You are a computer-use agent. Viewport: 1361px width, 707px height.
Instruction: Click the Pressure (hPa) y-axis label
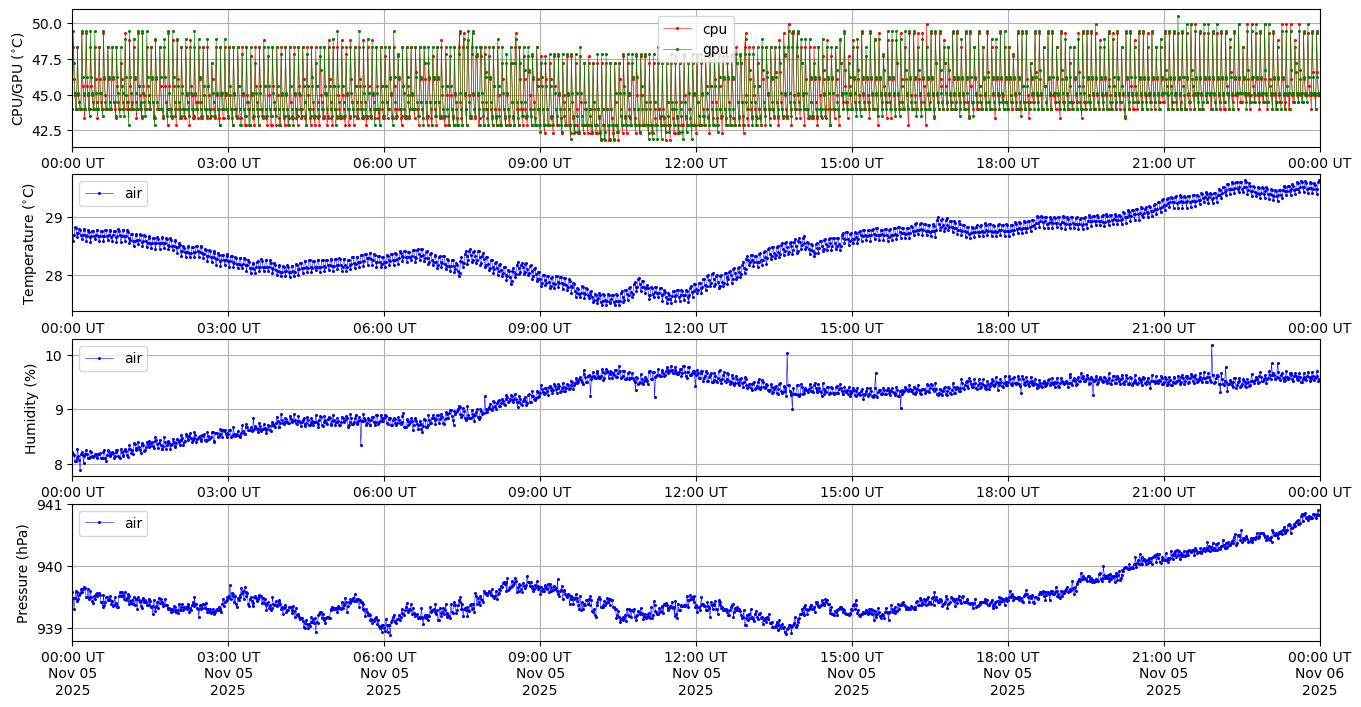click(x=23, y=573)
